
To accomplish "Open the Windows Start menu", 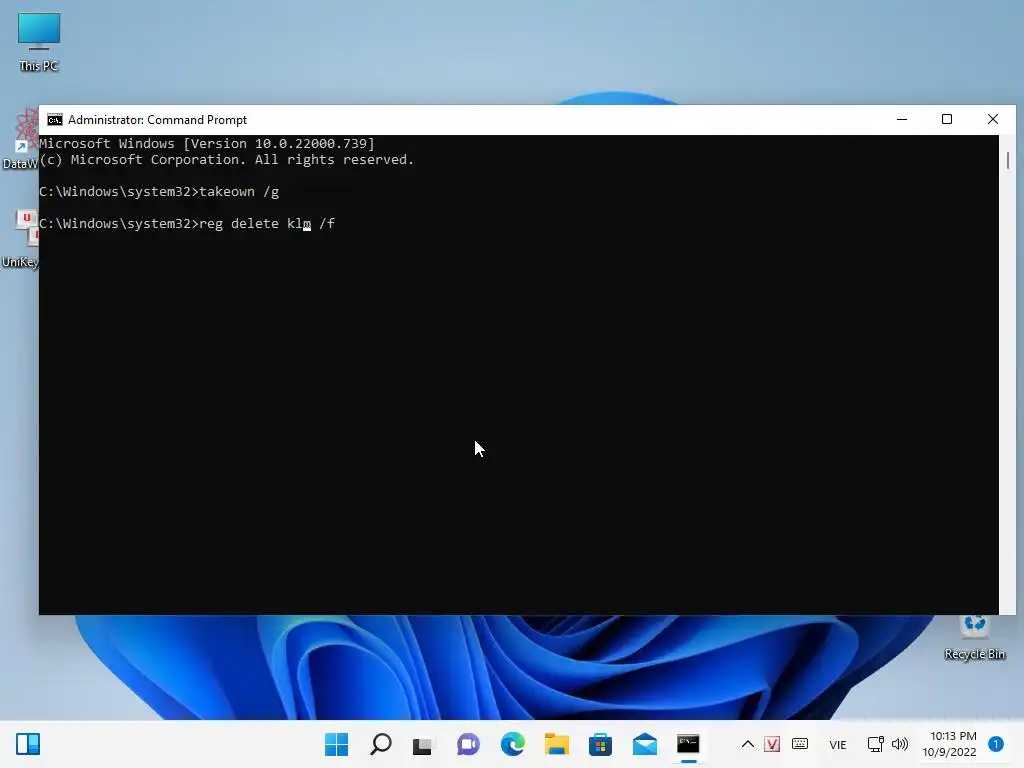I will click(x=336, y=744).
